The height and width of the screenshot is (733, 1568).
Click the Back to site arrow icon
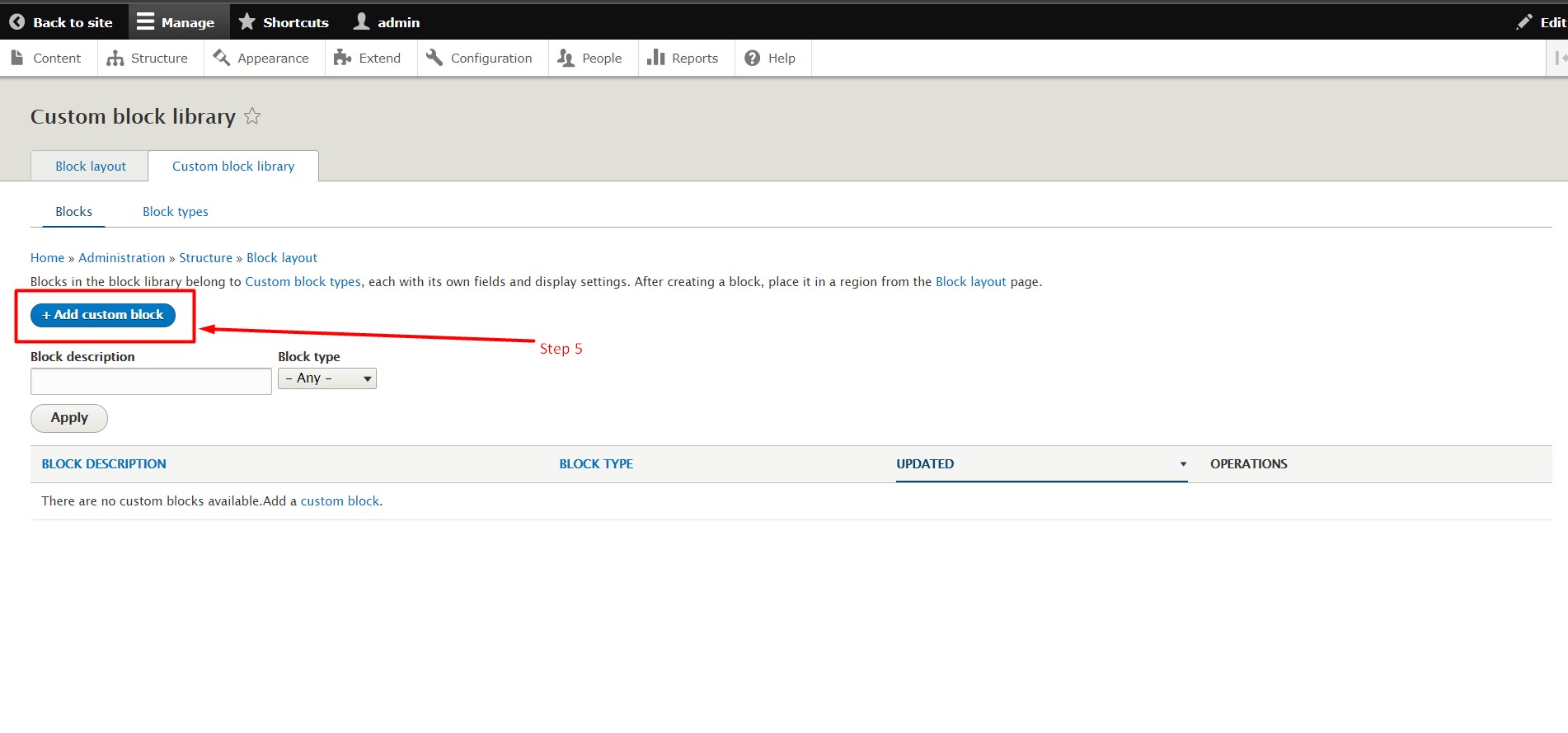click(16, 22)
